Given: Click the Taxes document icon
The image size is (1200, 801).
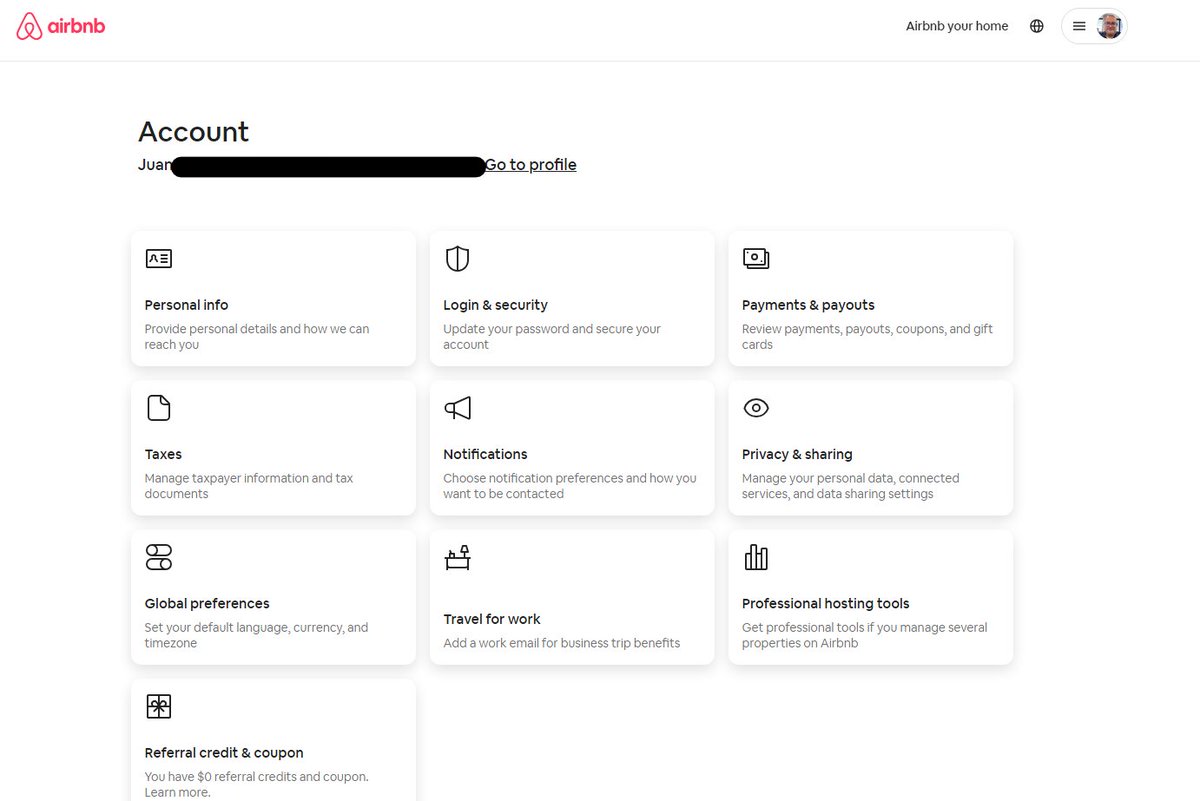Looking at the screenshot, I should tap(159, 408).
